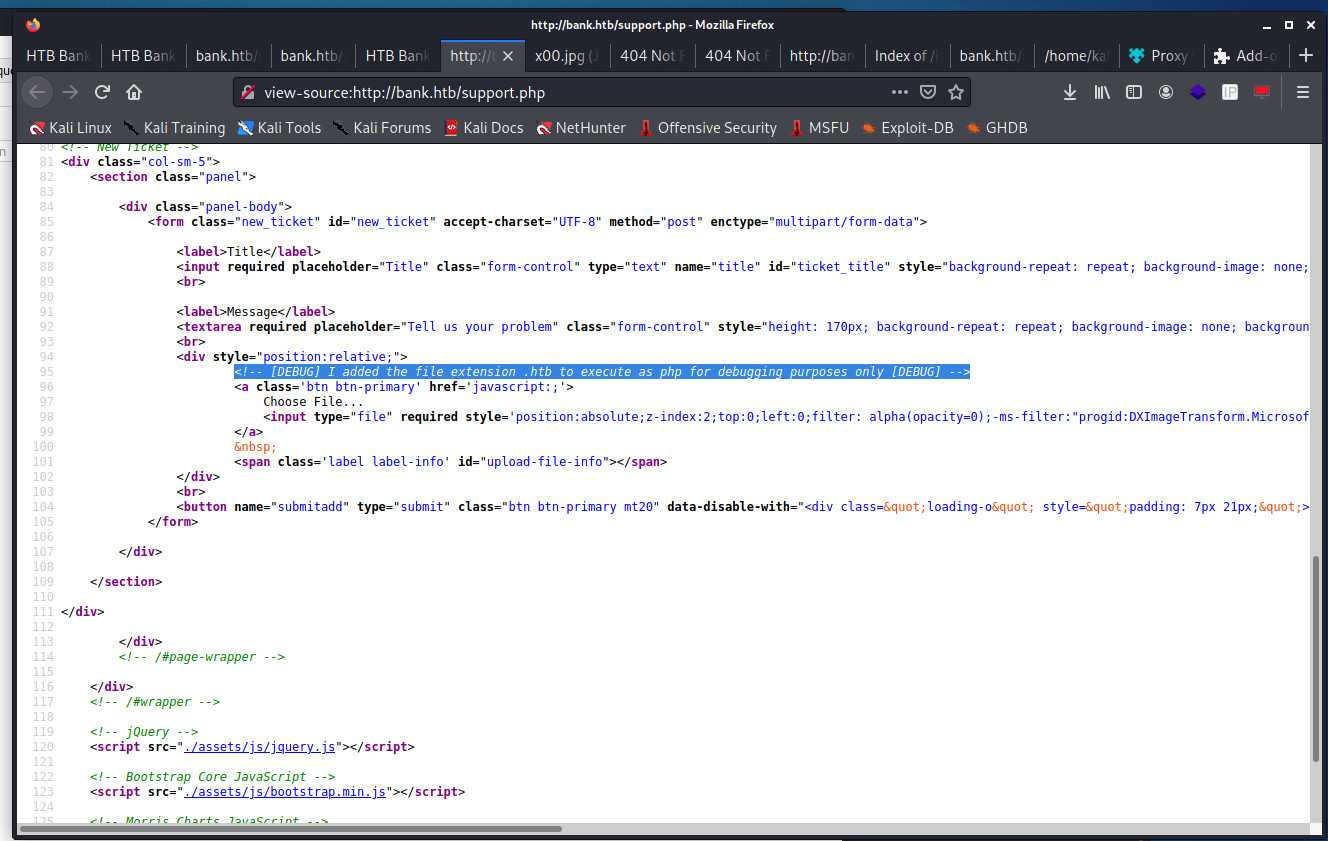The height and width of the screenshot is (841, 1328).
Task: Switch to the Index of tab
Action: point(905,56)
